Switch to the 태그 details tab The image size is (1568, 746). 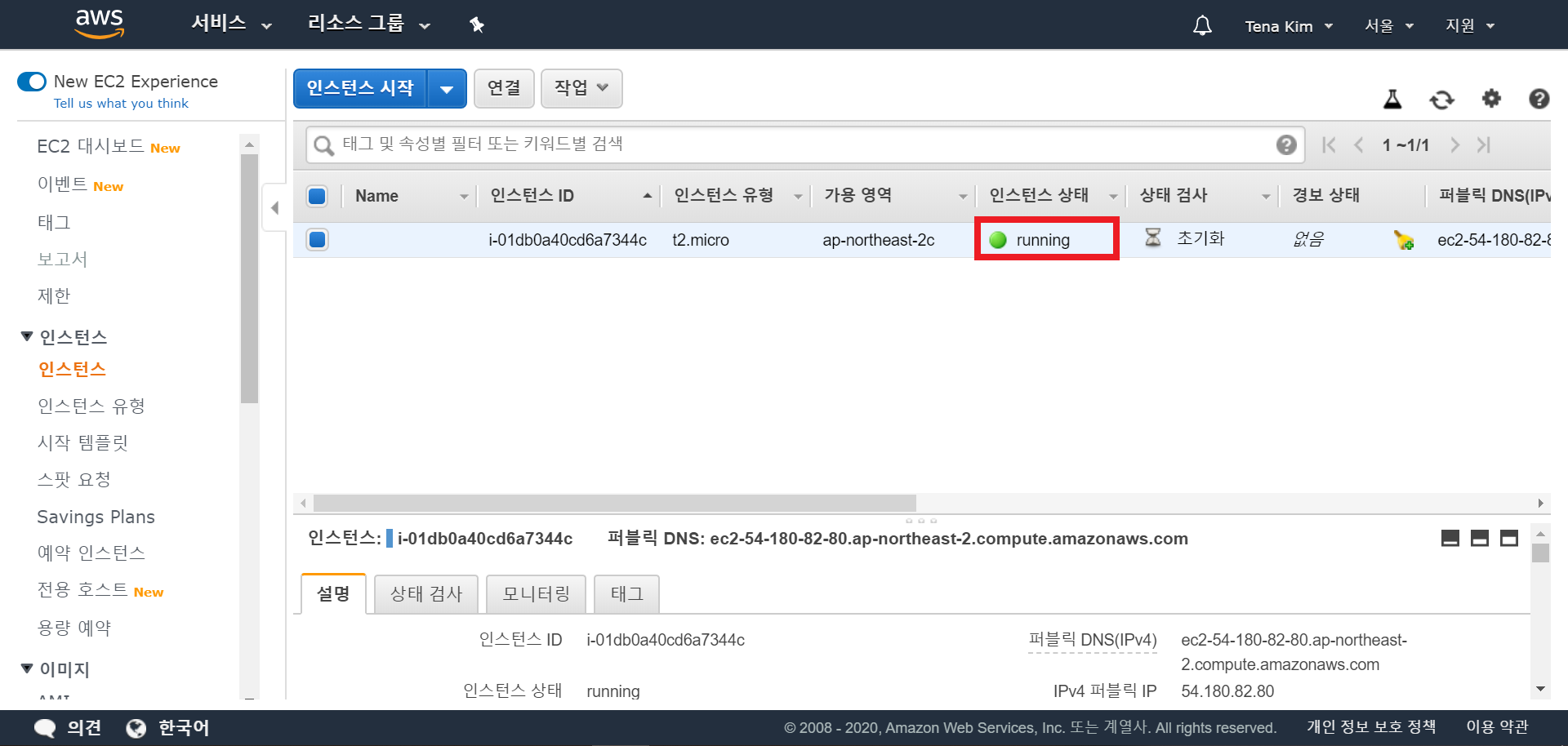626,593
